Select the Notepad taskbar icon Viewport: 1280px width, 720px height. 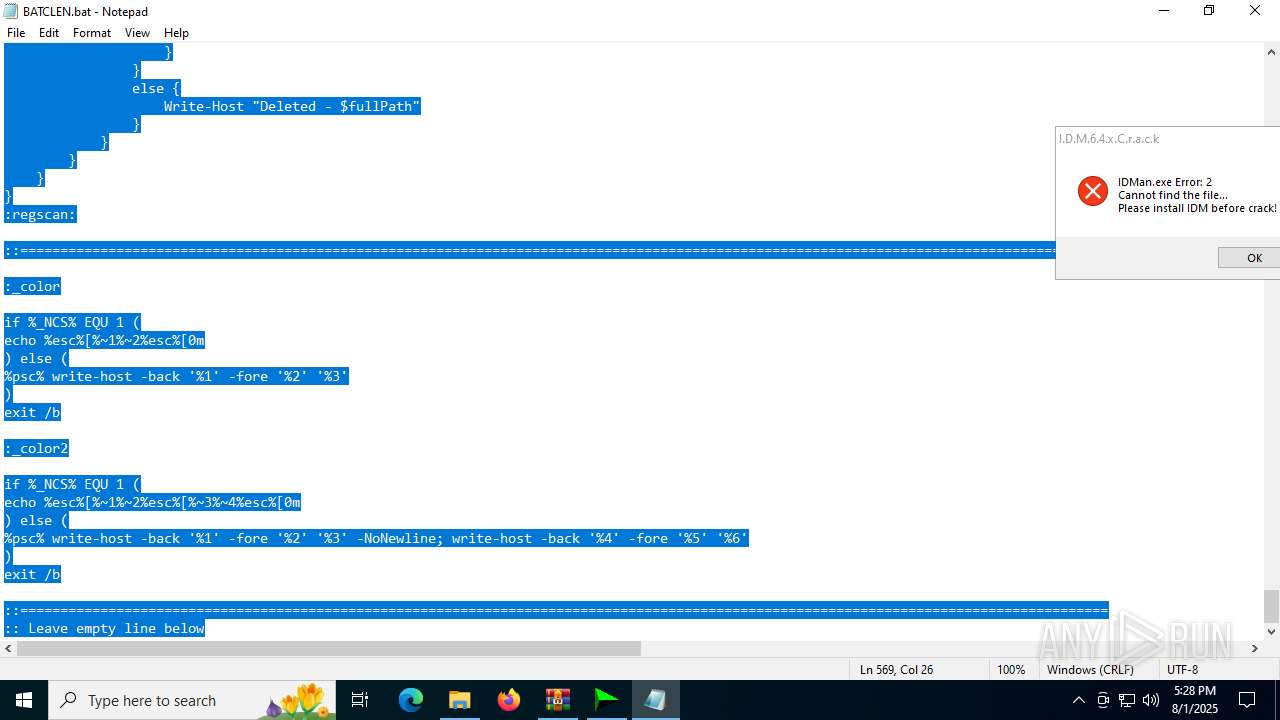point(655,700)
